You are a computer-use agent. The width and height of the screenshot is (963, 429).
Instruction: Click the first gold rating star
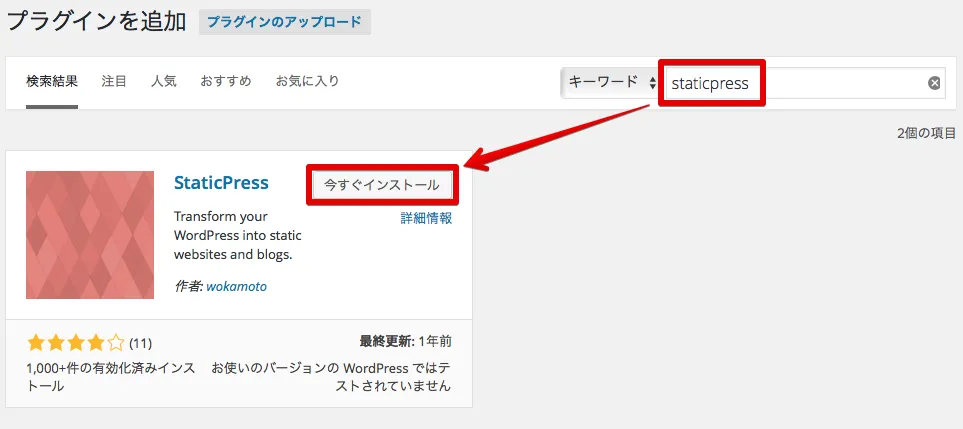(36, 343)
